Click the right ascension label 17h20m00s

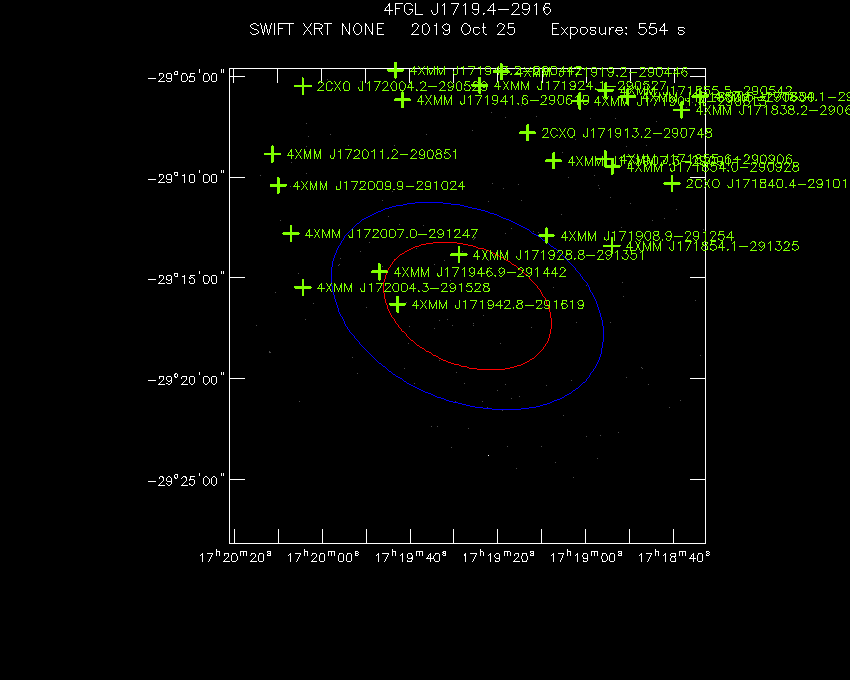[323, 557]
